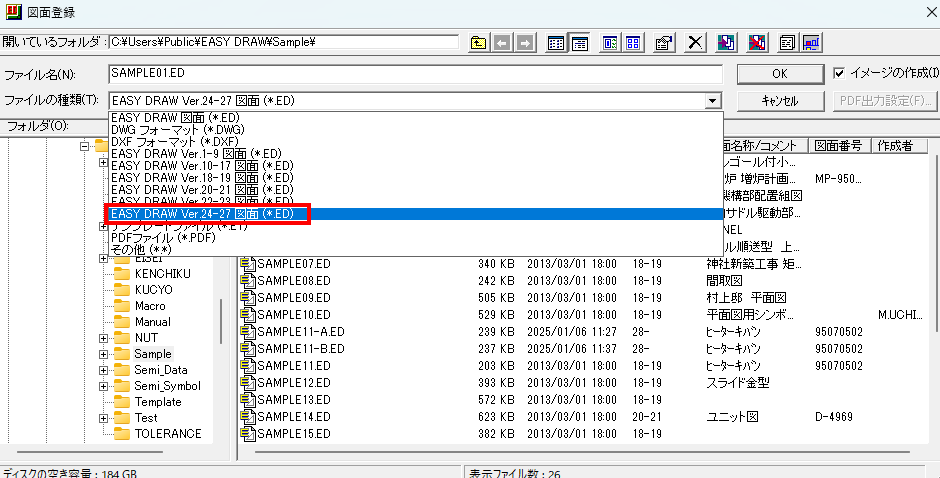Switch to the detail list view icon

[579, 43]
